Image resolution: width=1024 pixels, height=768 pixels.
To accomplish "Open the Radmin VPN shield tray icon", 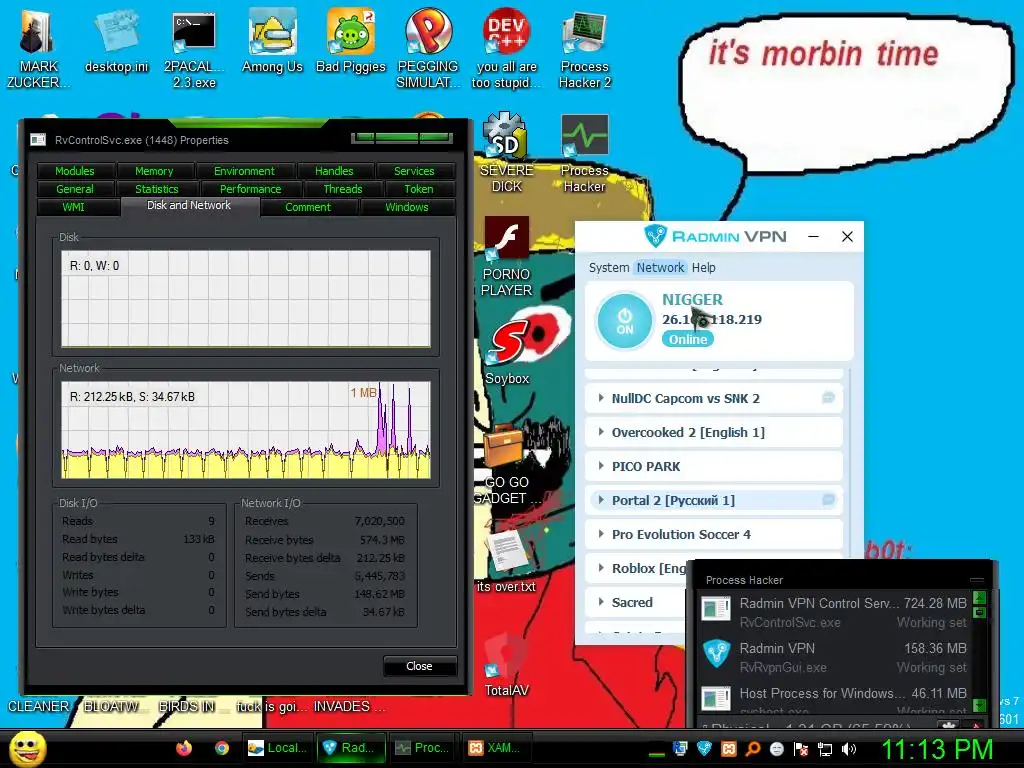I will click(x=704, y=749).
